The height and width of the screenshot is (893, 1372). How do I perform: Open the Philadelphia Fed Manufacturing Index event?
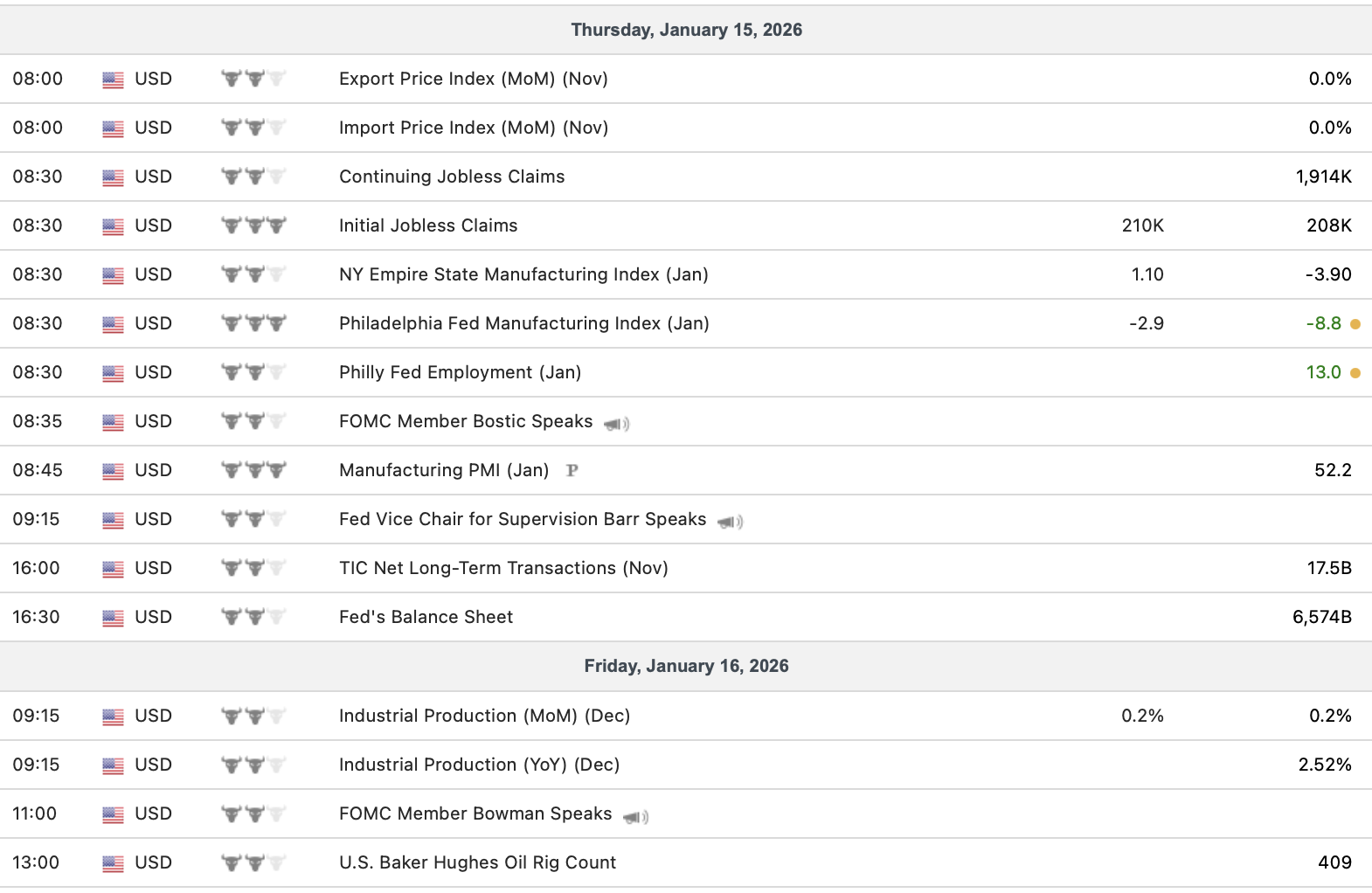coord(523,323)
